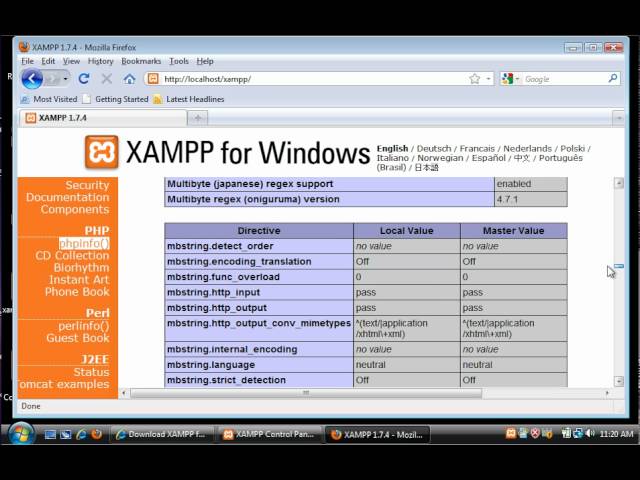This screenshot has width=640, height=480.
Task: Click horizontal scroll left arrow
Action: 124,393
